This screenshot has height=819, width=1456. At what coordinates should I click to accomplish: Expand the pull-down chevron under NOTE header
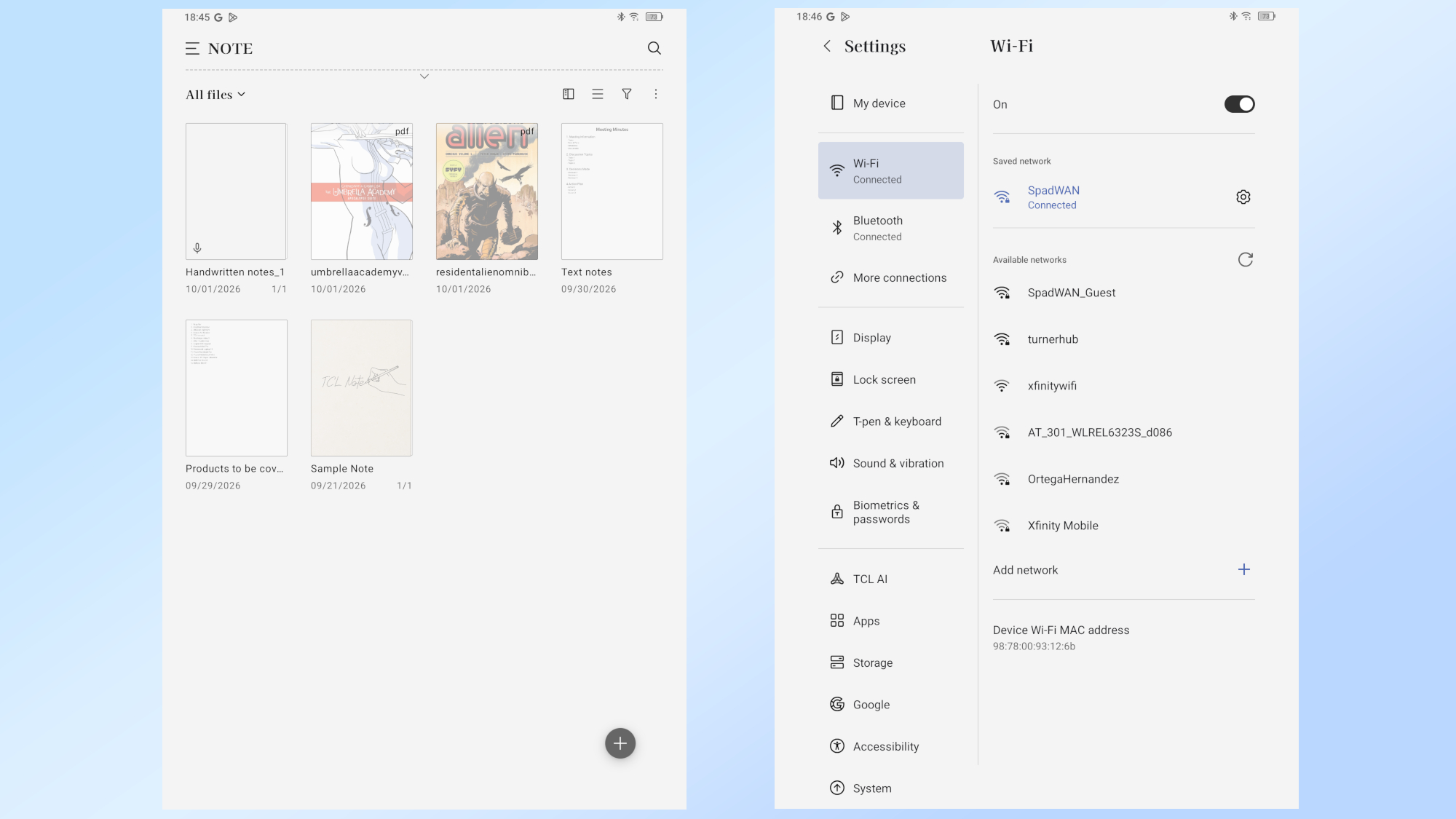click(x=424, y=76)
